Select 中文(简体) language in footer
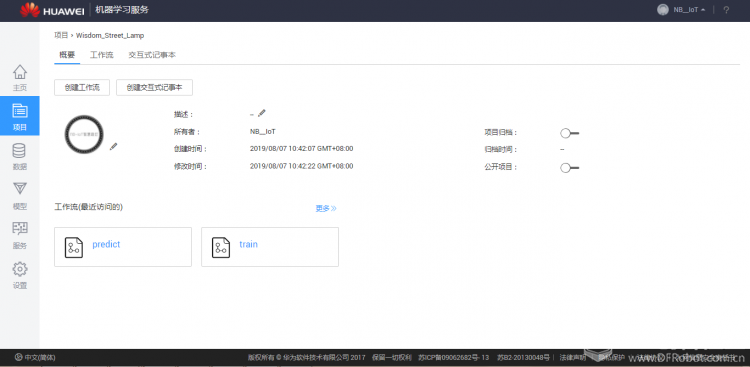This screenshot has width=750, height=367. [x=40, y=357]
